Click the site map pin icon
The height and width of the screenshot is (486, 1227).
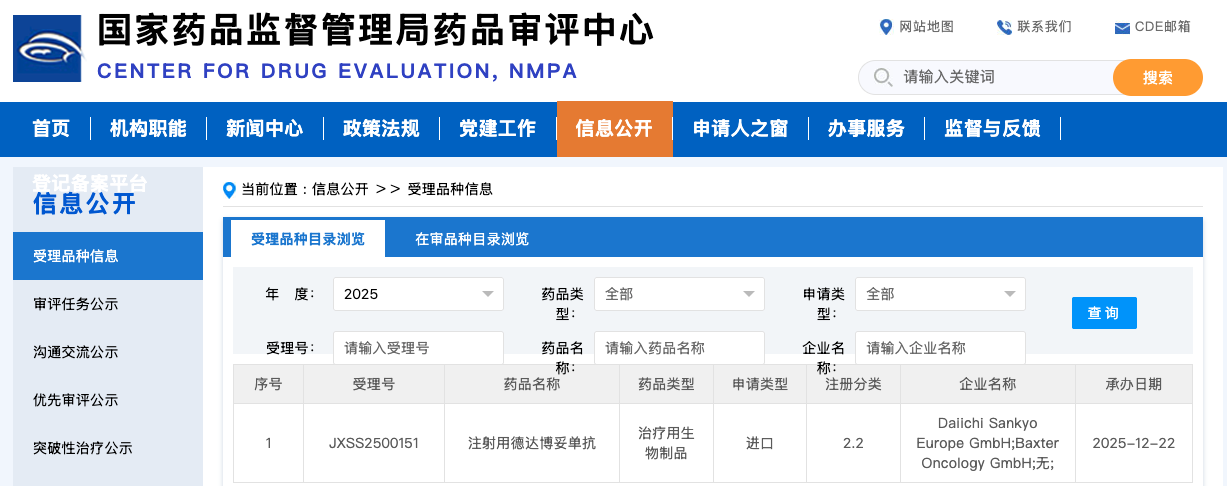[x=885, y=27]
